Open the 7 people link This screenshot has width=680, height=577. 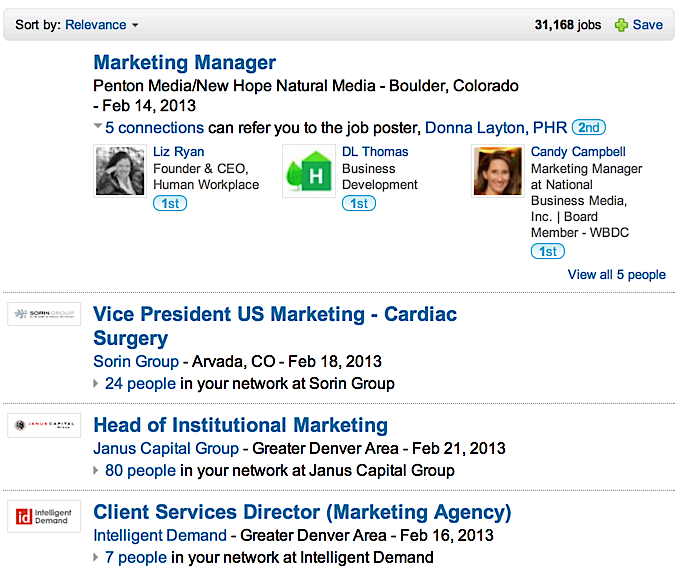pos(136,557)
